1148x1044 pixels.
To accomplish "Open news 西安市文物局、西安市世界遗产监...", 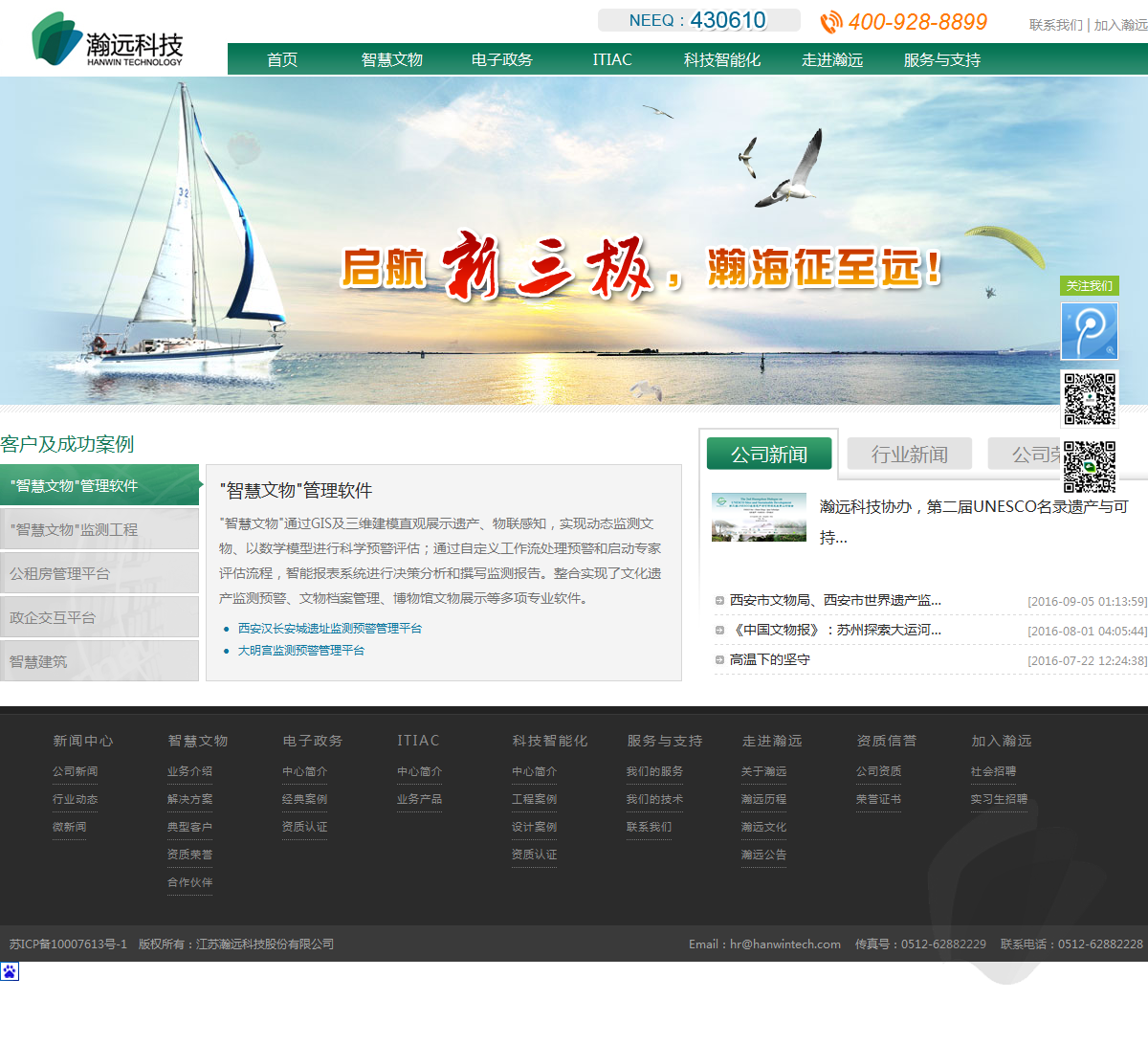I will (835, 601).
